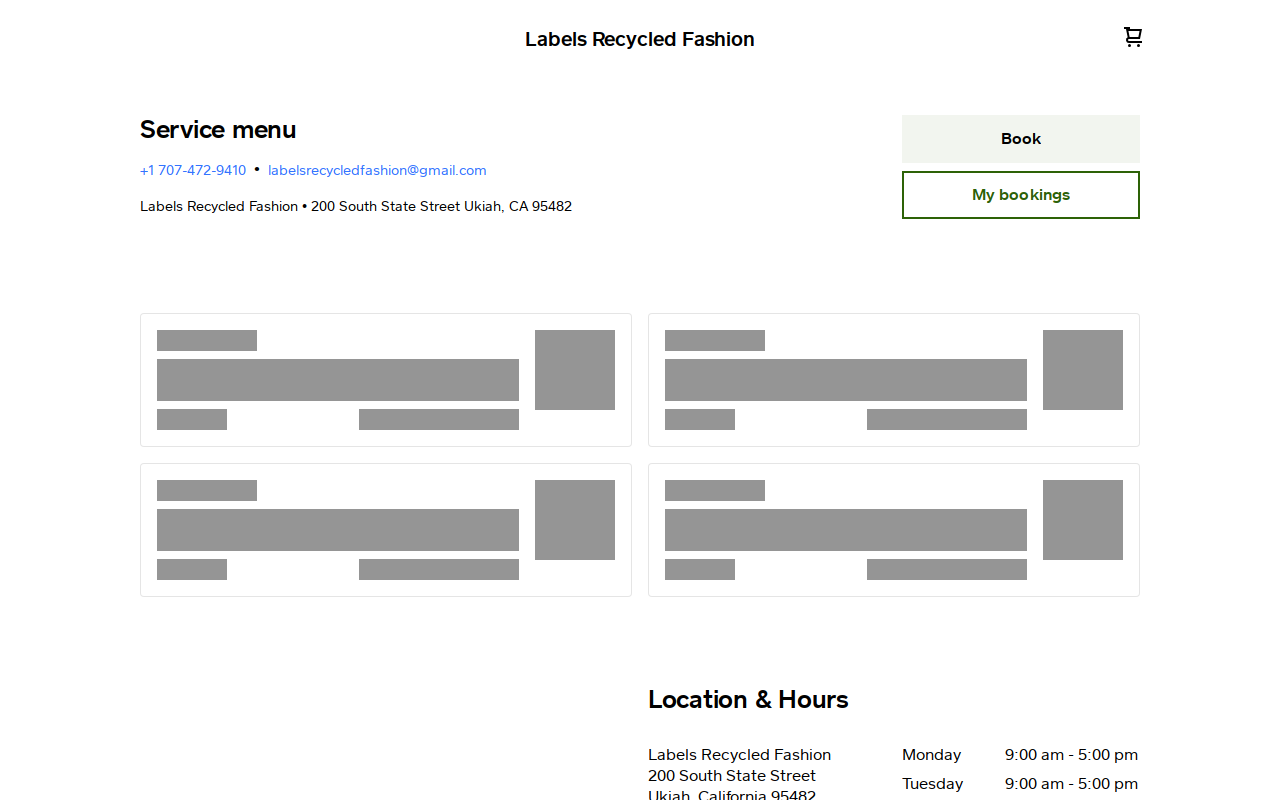The width and height of the screenshot is (1280, 800).
Task: Click Tuesday's 9:00 am - 5:00 pm hours
Action: tap(1071, 784)
